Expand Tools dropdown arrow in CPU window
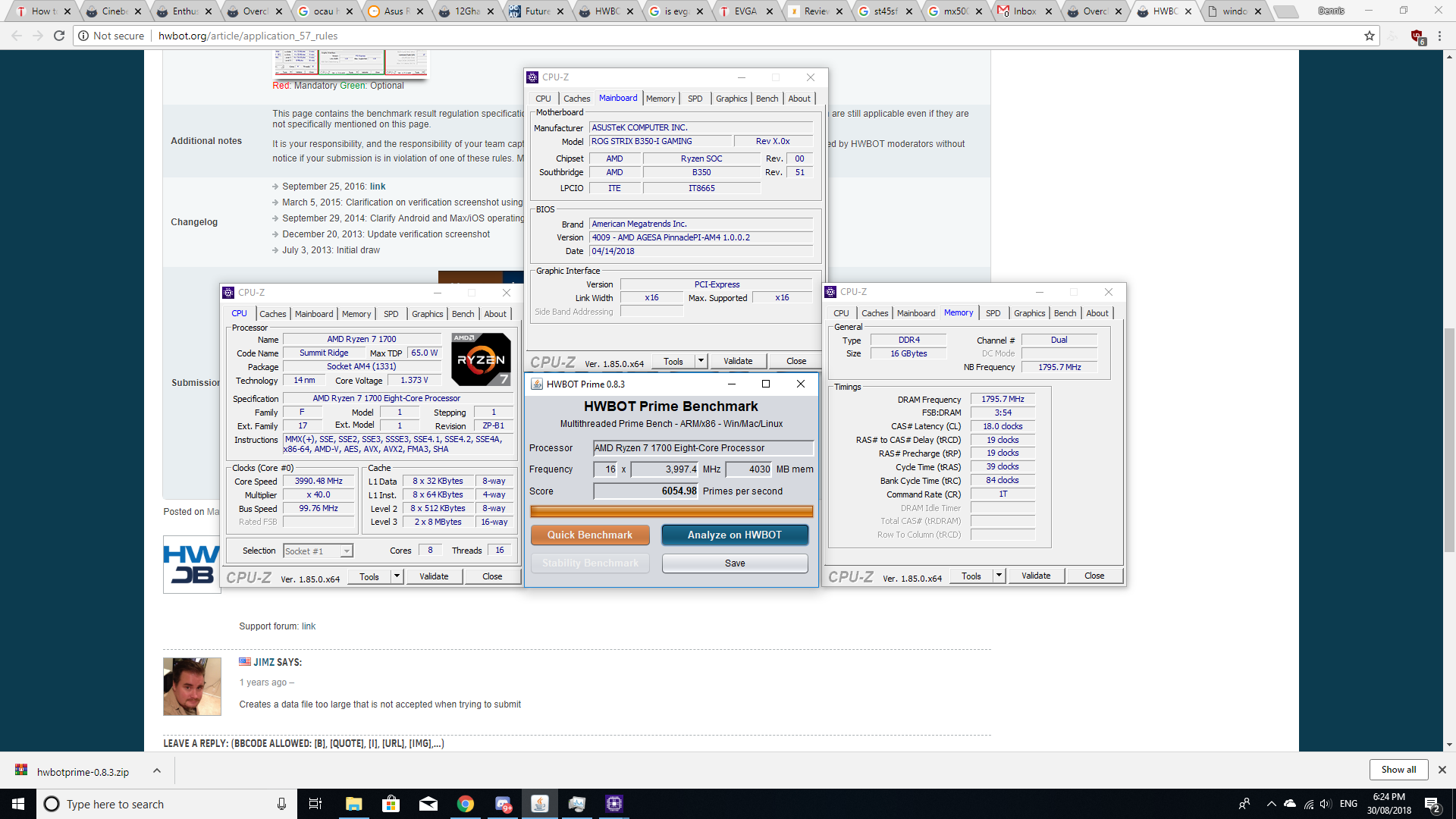This screenshot has width=1456, height=819. (x=396, y=576)
